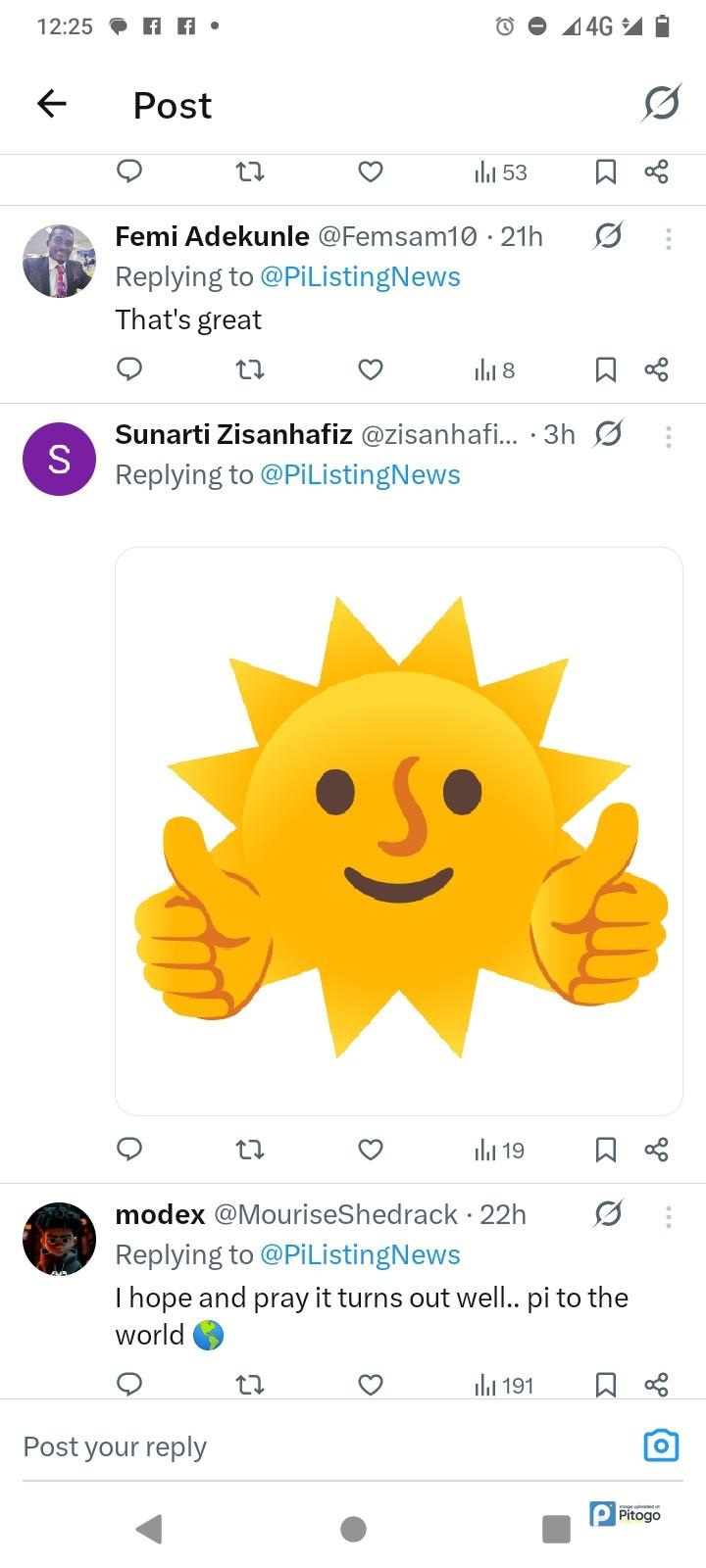
Task: Open Android recent apps square button
Action: point(556,1529)
